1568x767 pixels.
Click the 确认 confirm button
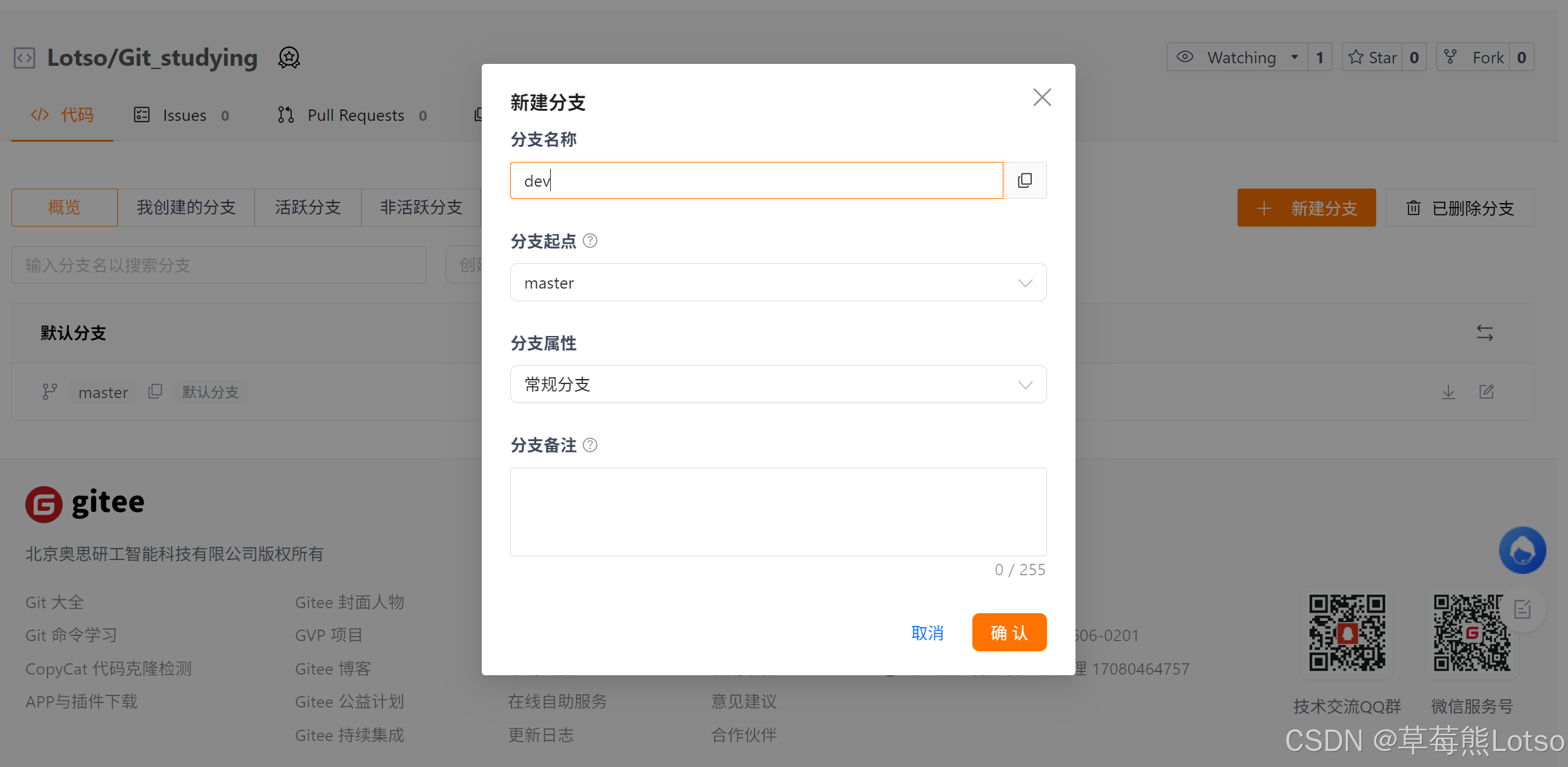[1008, 632]
